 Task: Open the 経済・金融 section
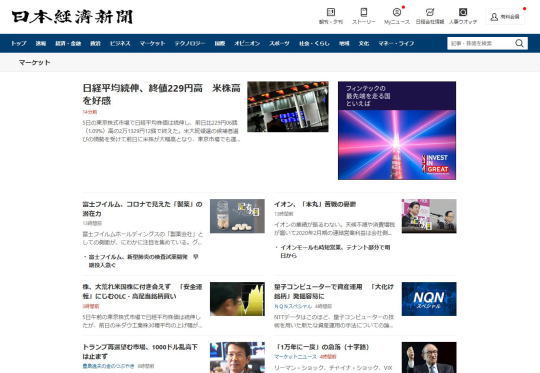[68, 43]
